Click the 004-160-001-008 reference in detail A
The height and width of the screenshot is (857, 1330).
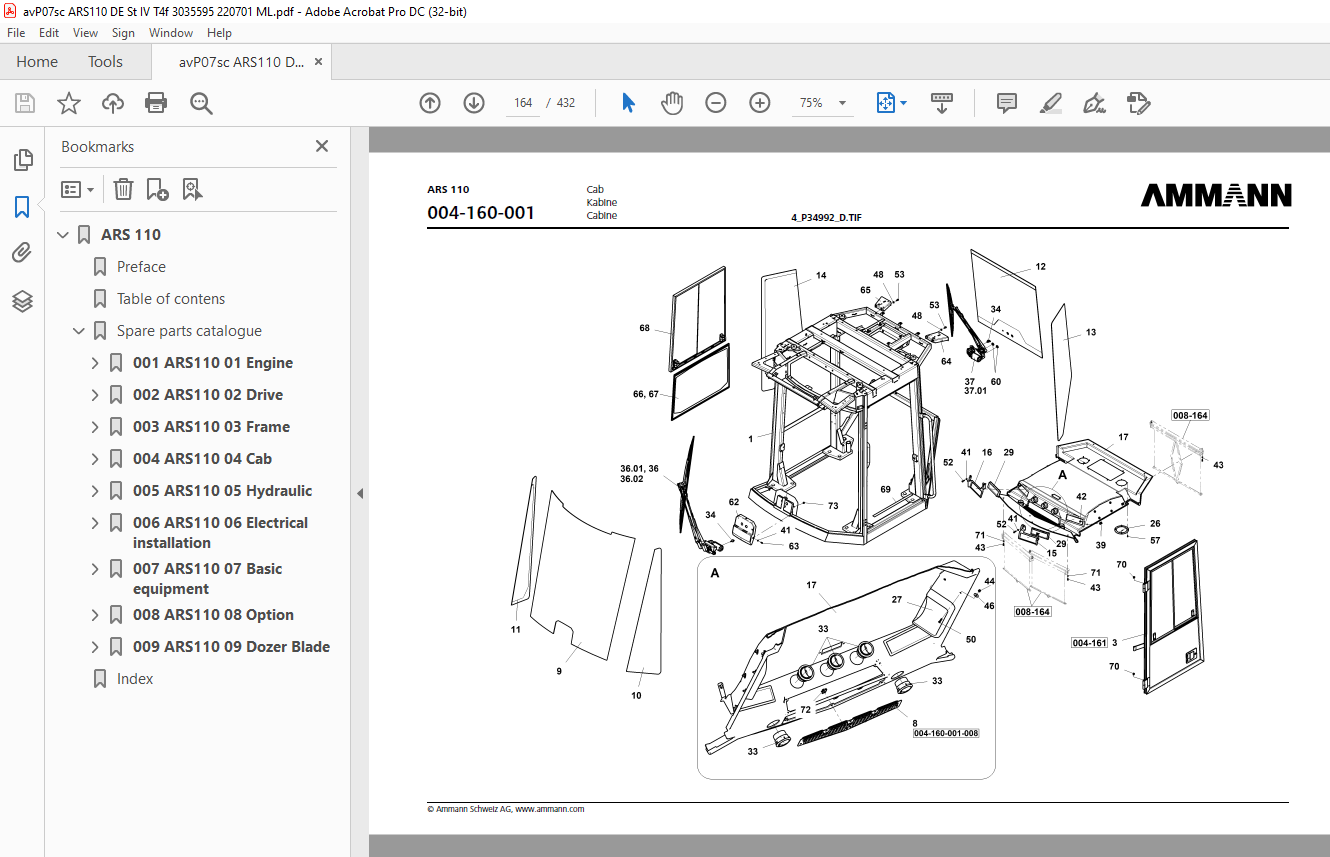(x=945, y=733)
